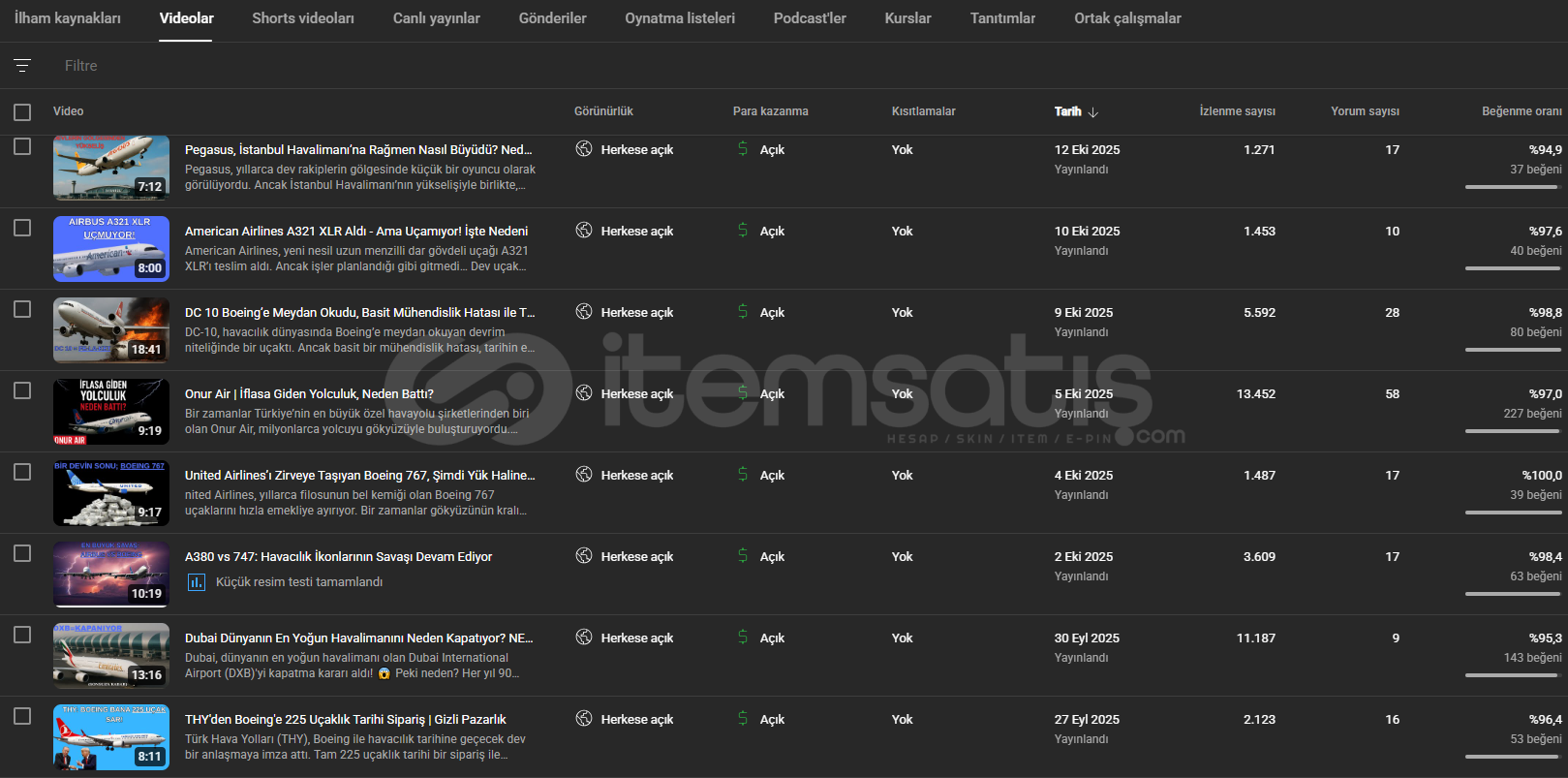The width and height of the screenshot is (1568, 778).
Task: Click globe visibility icon for American Airlines A321 video
Action: [584, 230]
